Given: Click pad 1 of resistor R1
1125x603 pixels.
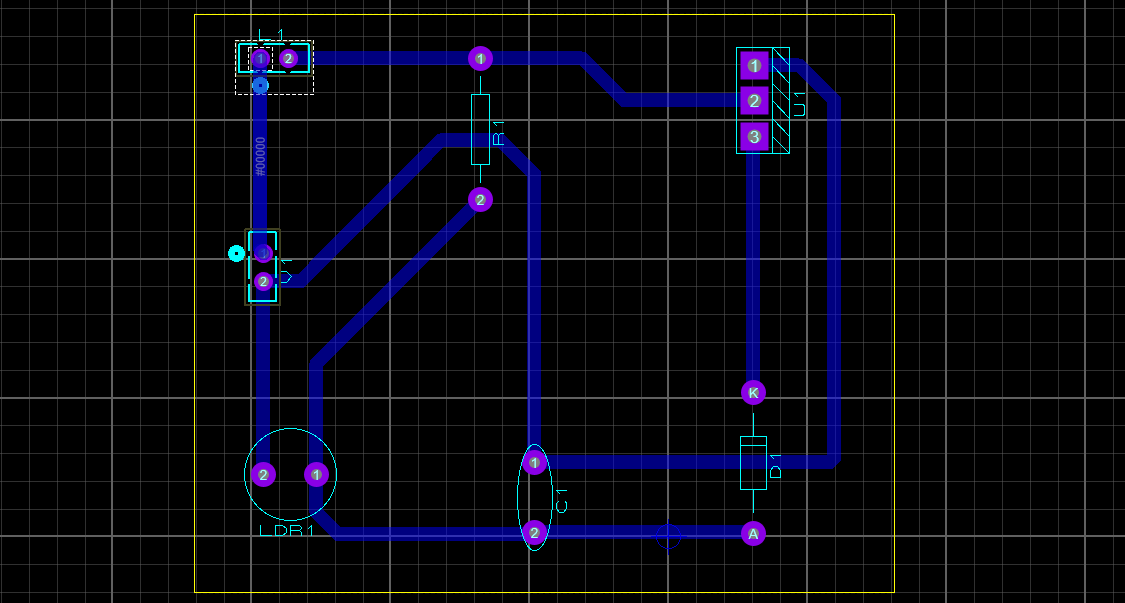Looking at the screenshot, I should coord(481,59).
